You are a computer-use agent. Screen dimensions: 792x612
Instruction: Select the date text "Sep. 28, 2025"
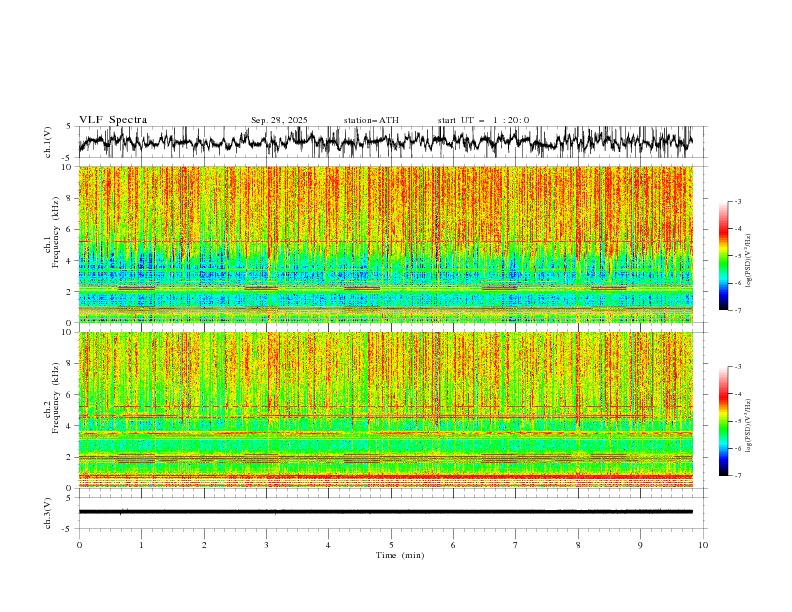(279, 120)
